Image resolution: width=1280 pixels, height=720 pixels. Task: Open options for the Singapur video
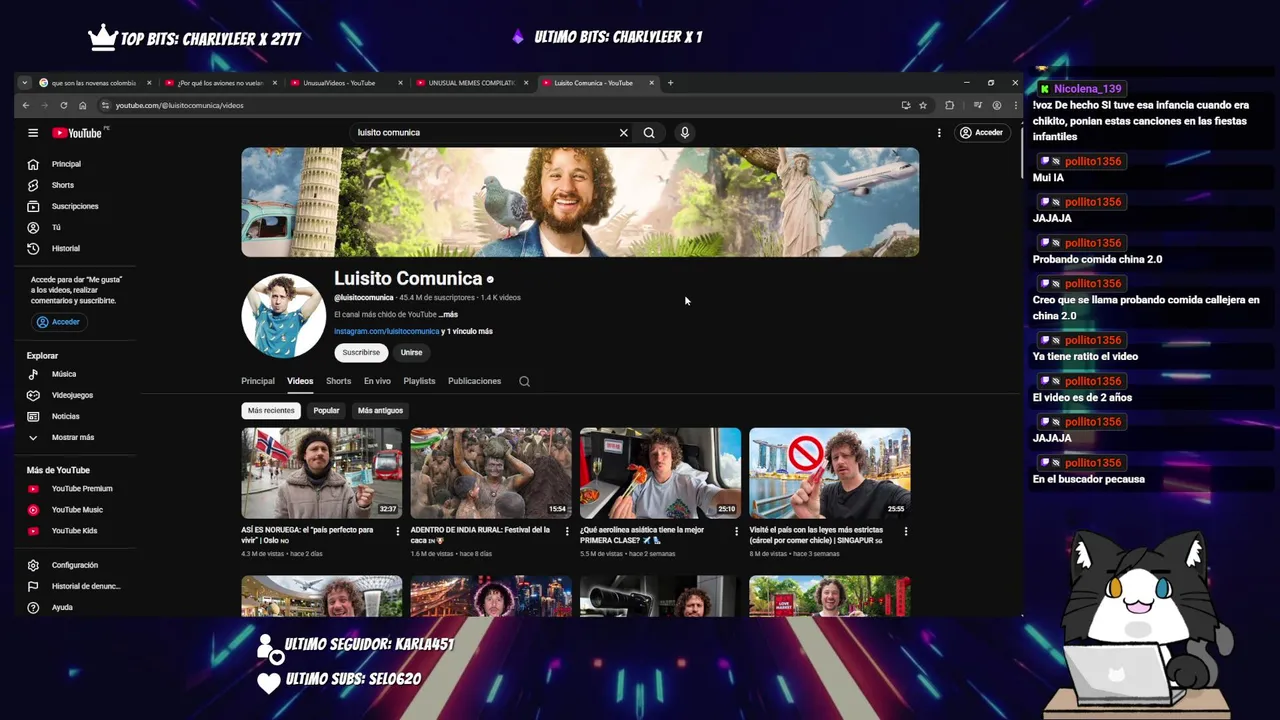click(x=906, y=531)
